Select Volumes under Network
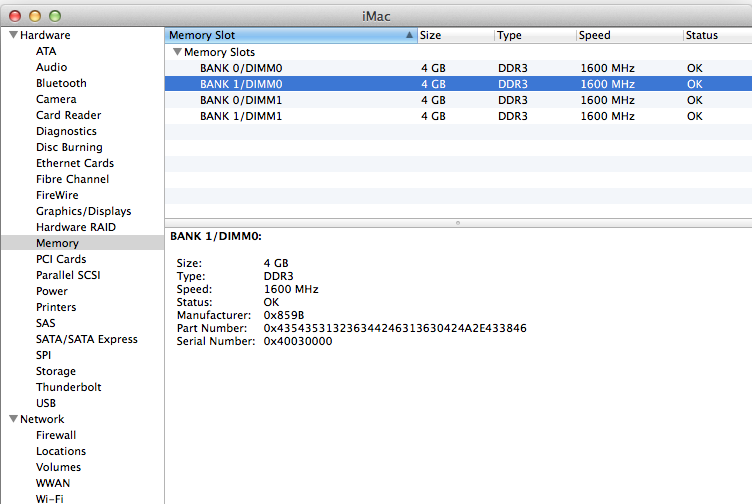This screenshot has height=504, width=752. [59, 467]
